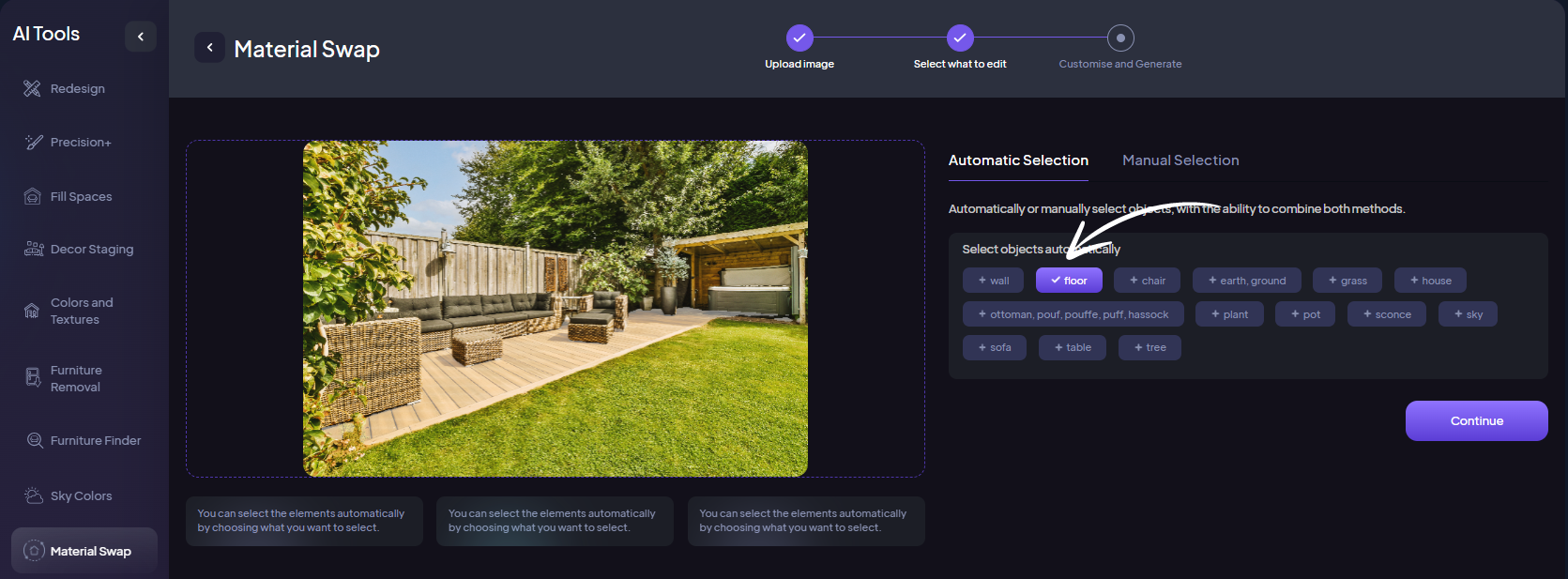Open the Fill Spaces icon
The height and width of the screenshot is (579, 1568).
pyautogui.click(x=33, y=197)
